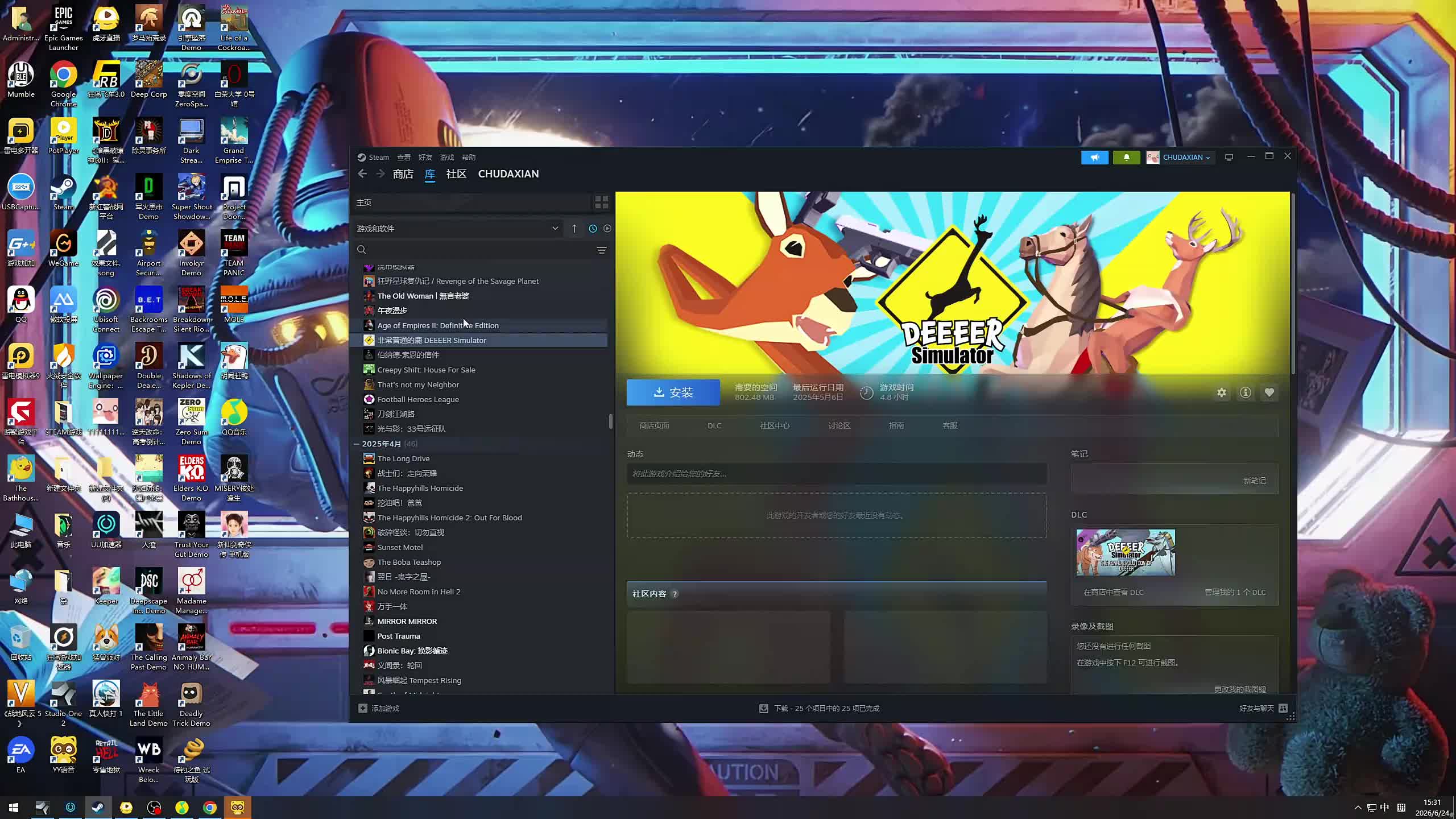1456x819 pixels.
Task: Click the 社区内容 help question mark
Action: pyautogui.click(x=675, y=594)
